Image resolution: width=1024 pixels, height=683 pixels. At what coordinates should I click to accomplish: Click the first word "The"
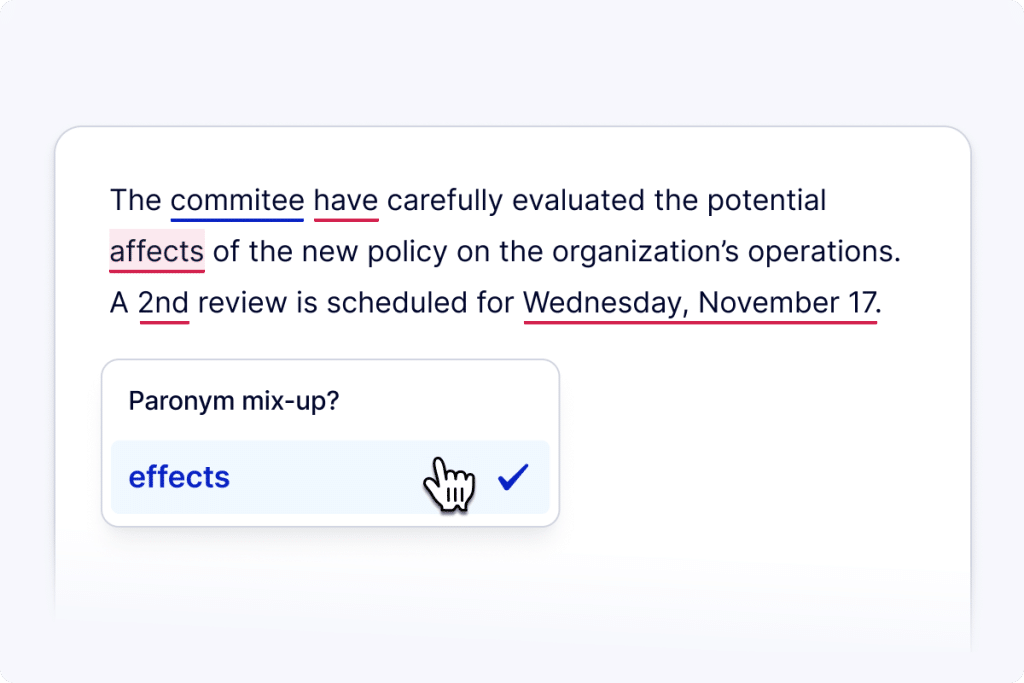pyautogui.click(x=135, y=200)
